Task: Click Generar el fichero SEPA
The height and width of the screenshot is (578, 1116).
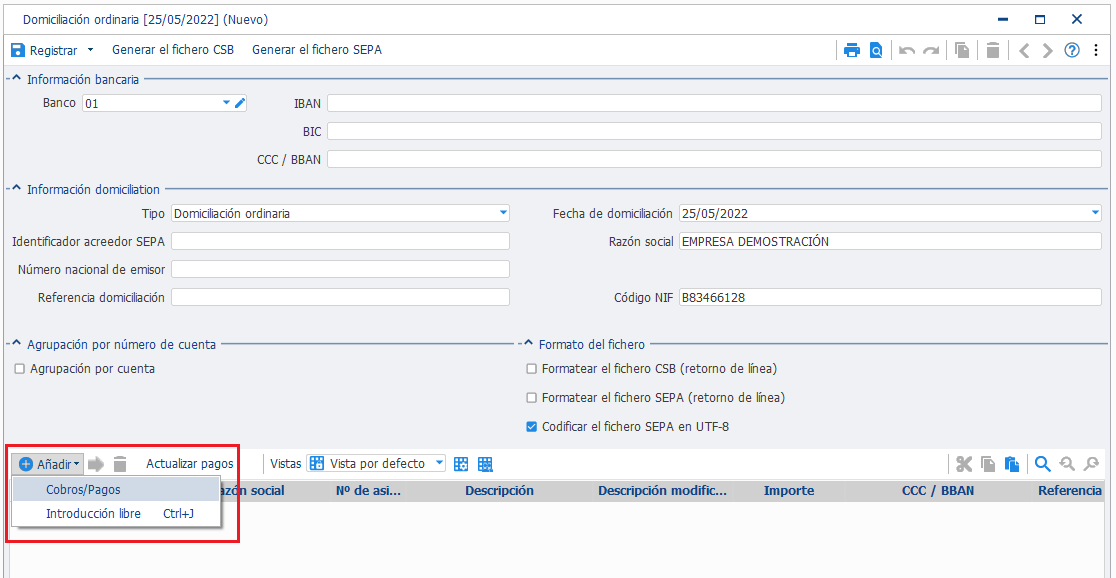Action: 317,51
